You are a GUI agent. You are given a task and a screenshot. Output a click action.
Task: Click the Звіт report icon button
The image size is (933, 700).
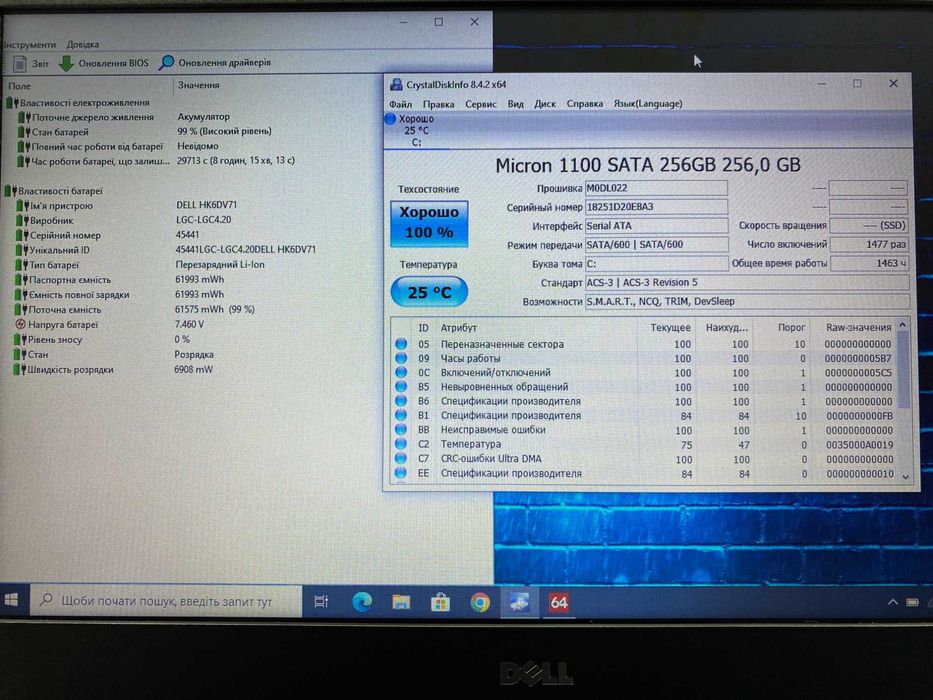click(x=20, y=63)
